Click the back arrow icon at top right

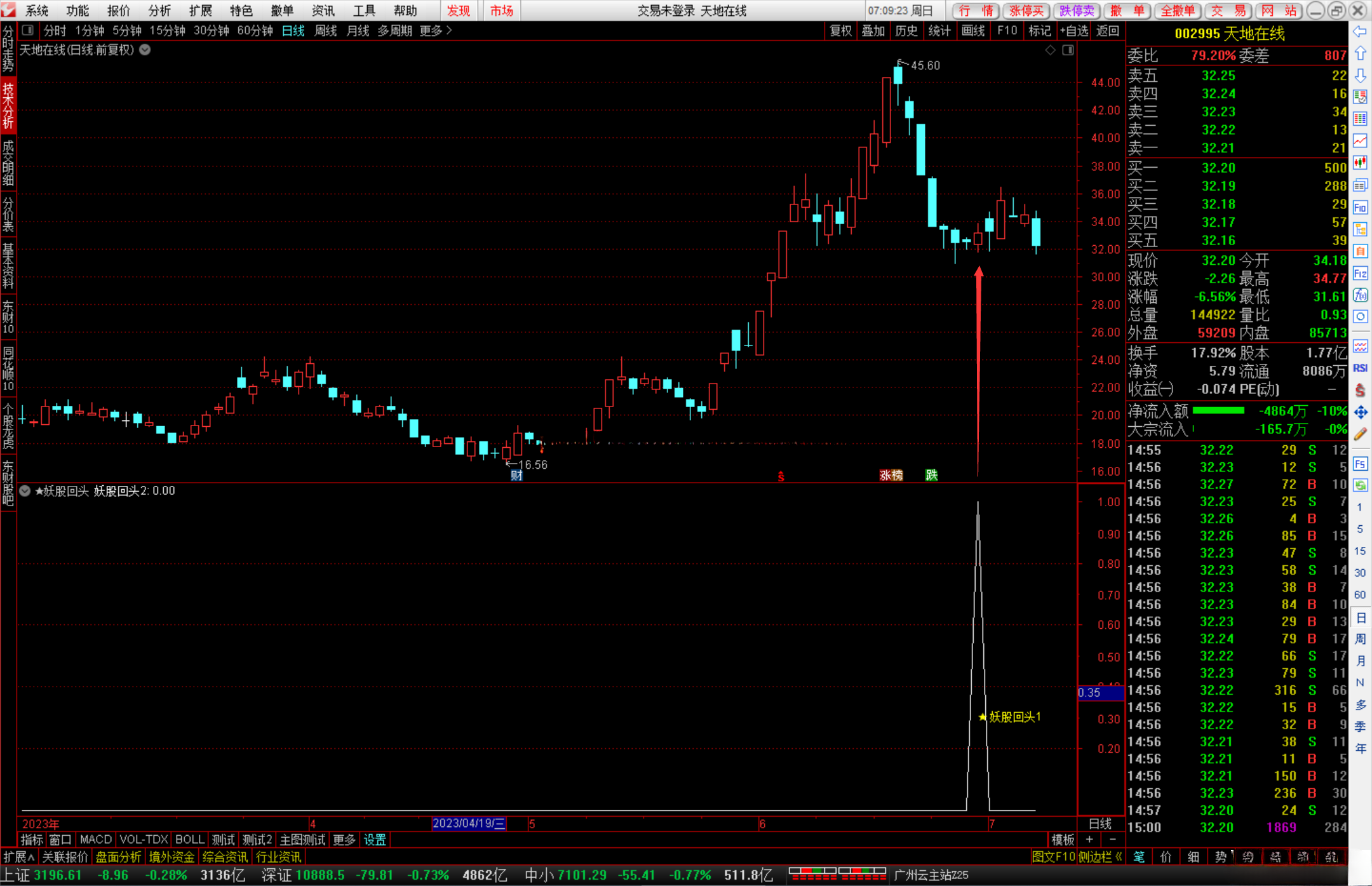1360,32
